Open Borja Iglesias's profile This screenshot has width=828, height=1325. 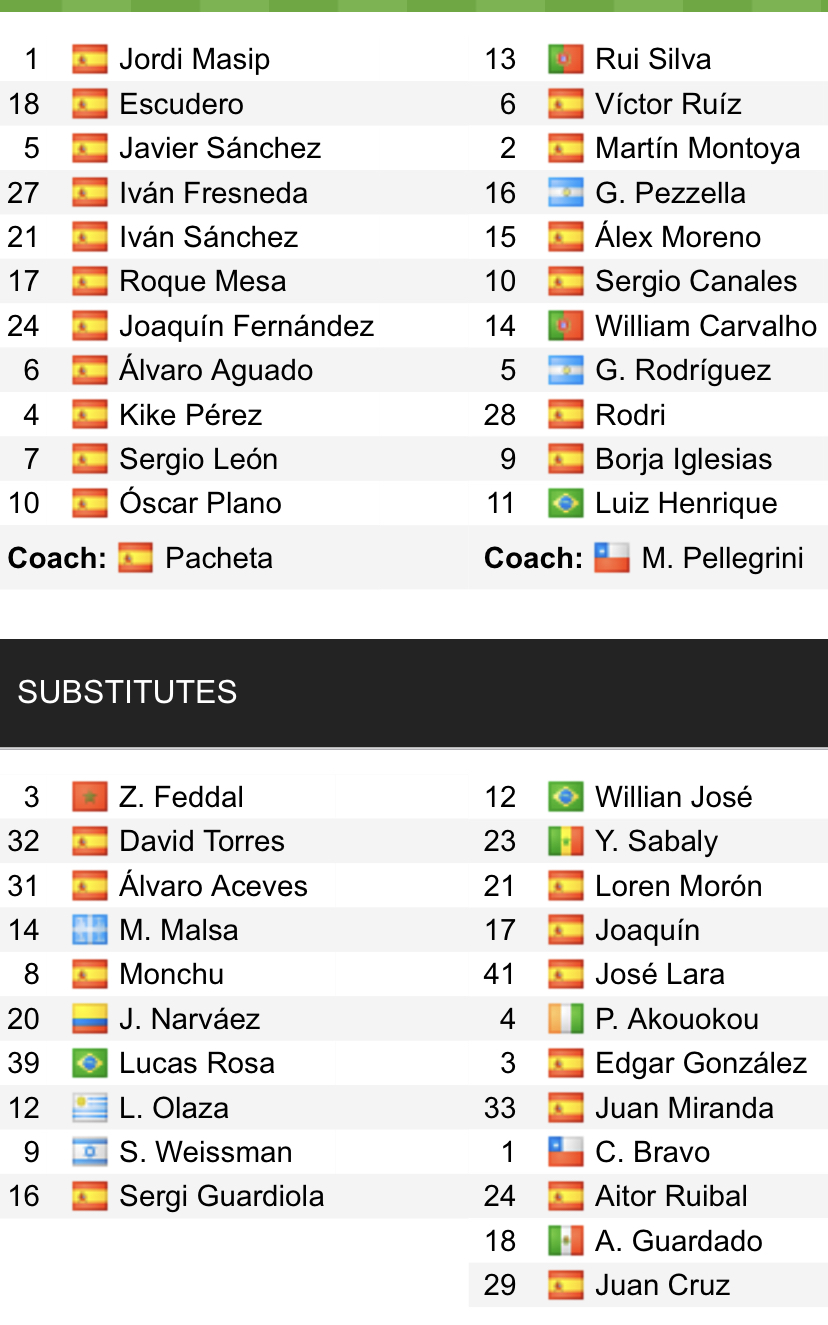coord(683,459)
